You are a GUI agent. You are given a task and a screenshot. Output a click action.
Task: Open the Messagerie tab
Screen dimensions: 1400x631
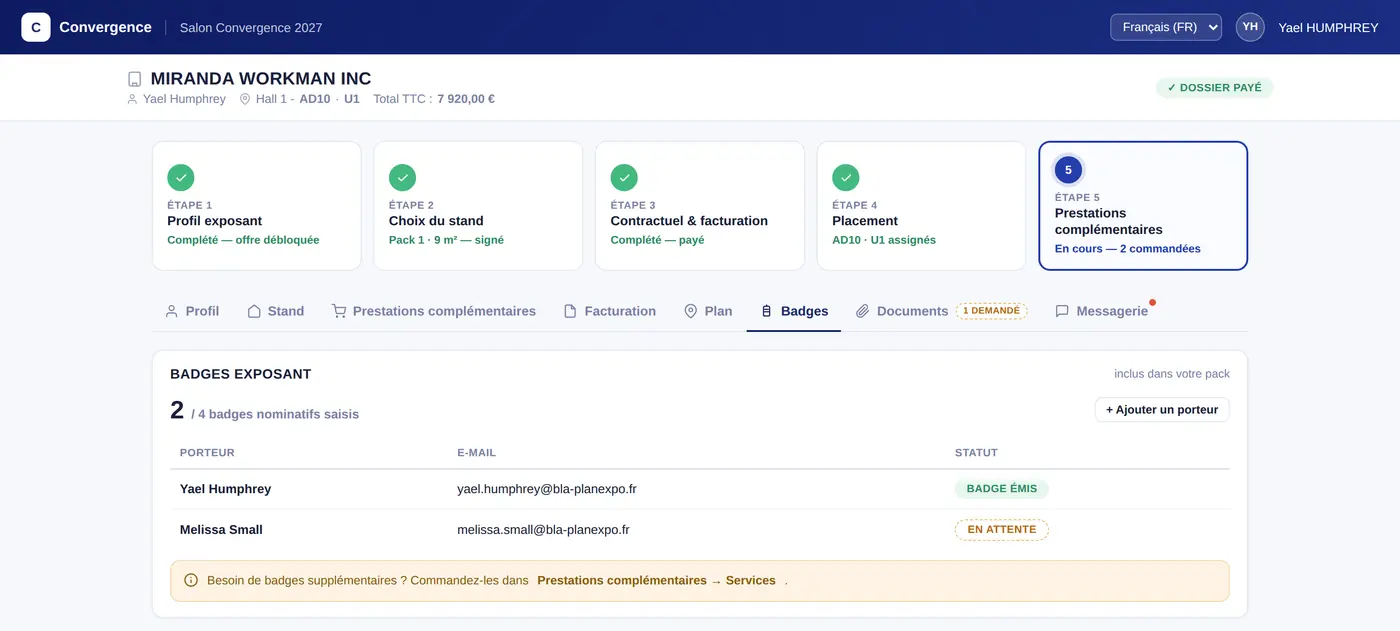point(1102,311)
